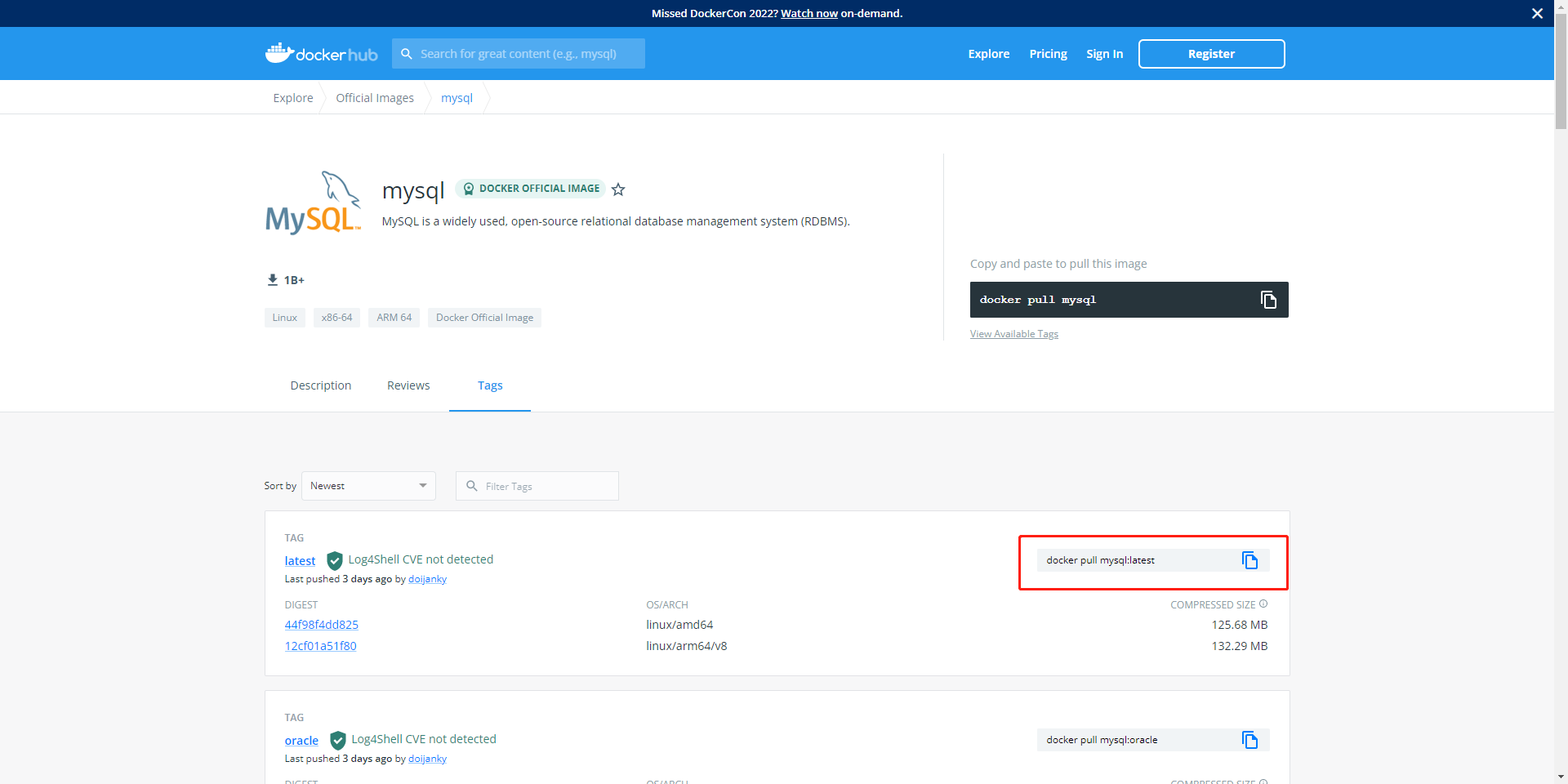Click the 1B+ downloads text
This screenshot has height=784, width=1568.
pyautogui.click(x=294, y=280)
